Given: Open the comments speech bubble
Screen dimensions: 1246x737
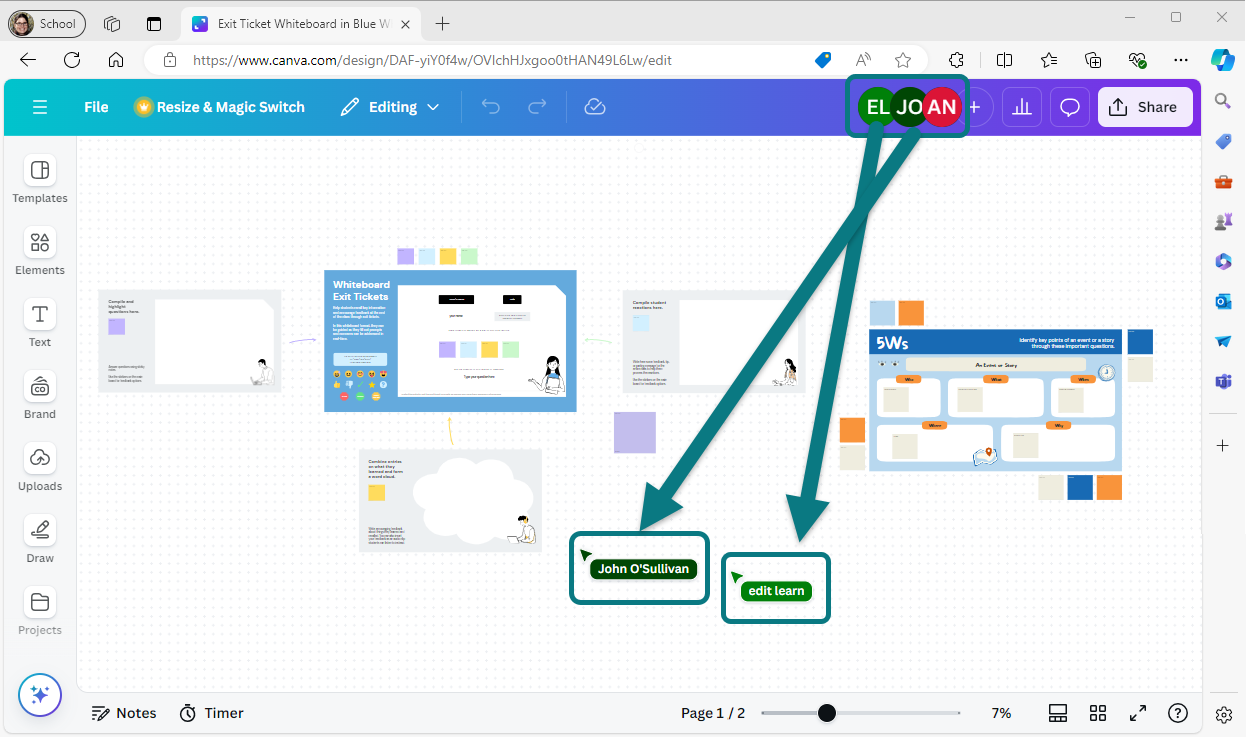Looking at the screenshot, I should [1069, 107].
